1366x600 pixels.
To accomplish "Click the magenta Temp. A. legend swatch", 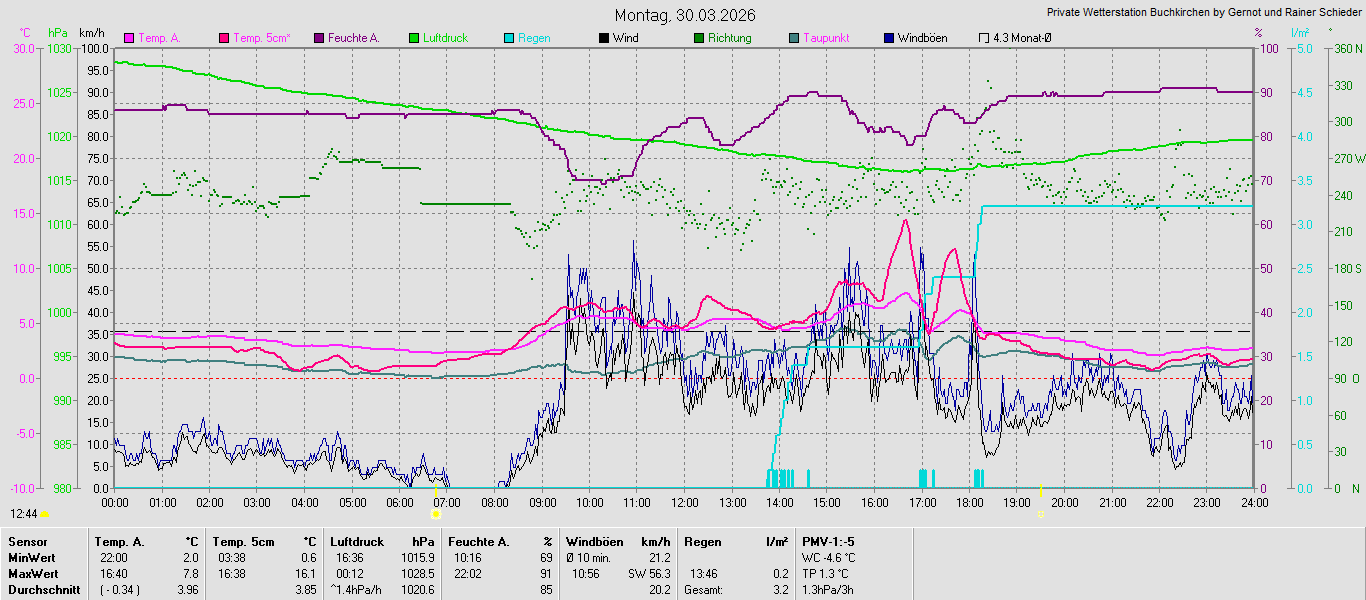I will tap(129, 38).
